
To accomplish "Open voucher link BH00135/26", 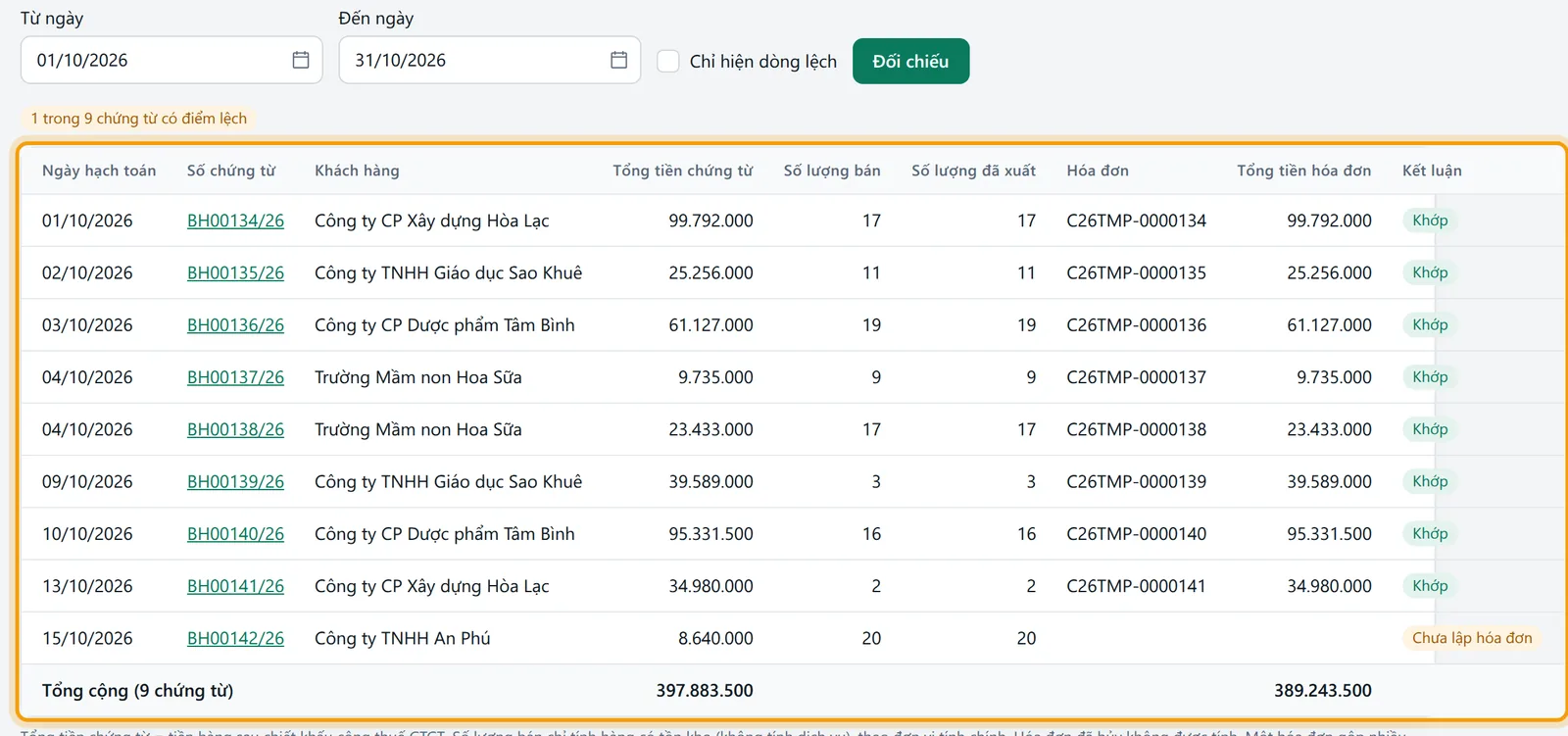I will tap(235, 272).
